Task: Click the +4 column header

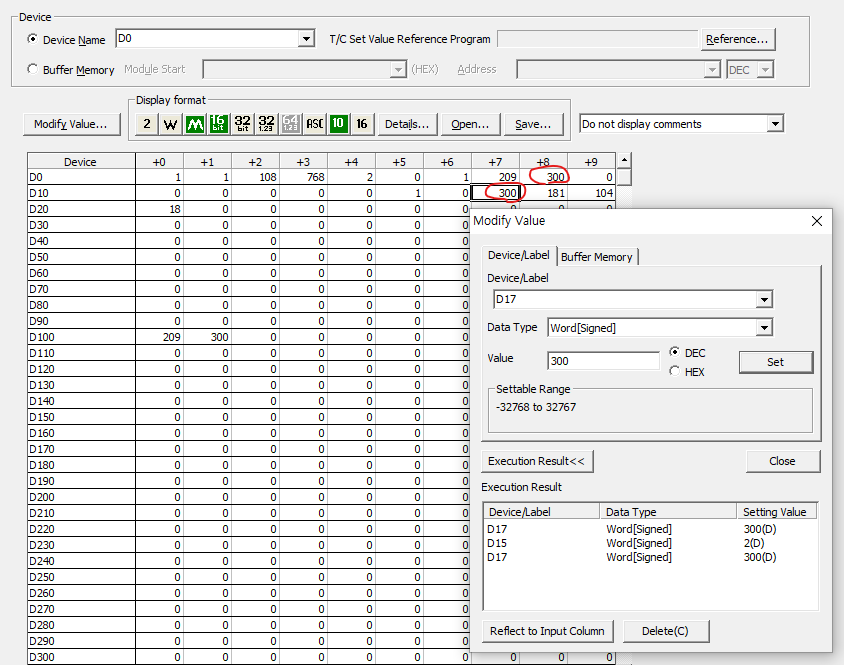Action: [351, 162]
